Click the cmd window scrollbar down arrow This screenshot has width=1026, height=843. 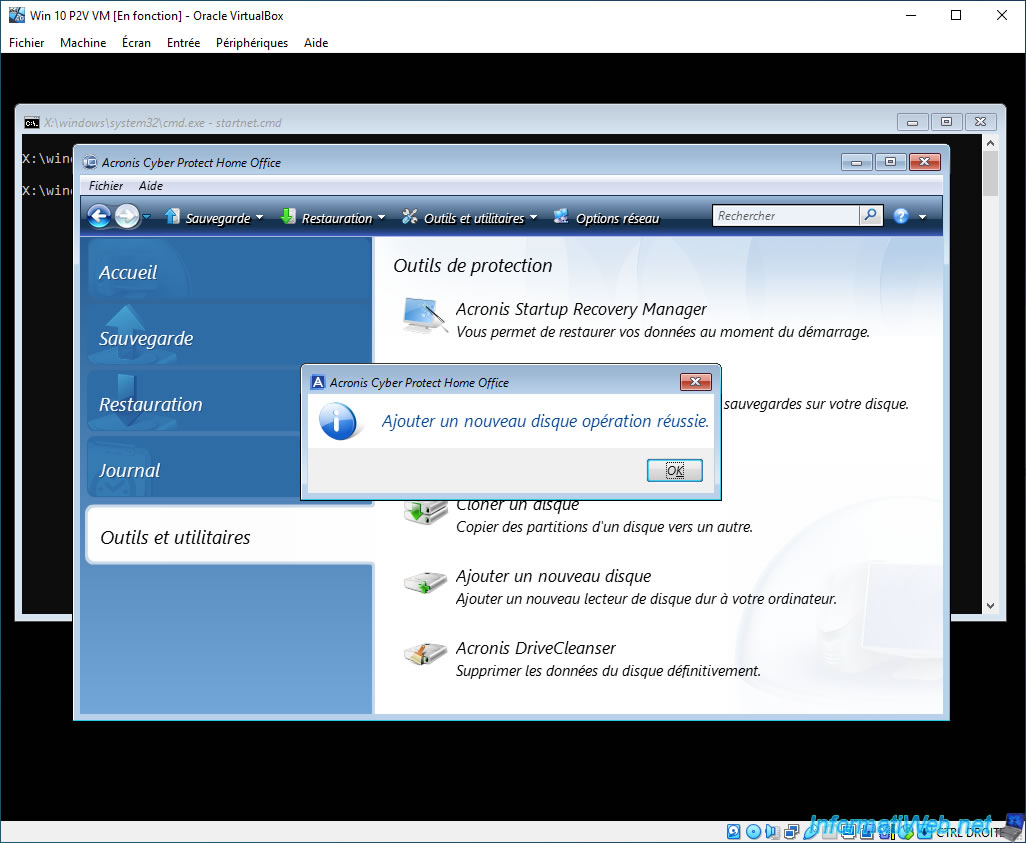(x=990, y=606)
